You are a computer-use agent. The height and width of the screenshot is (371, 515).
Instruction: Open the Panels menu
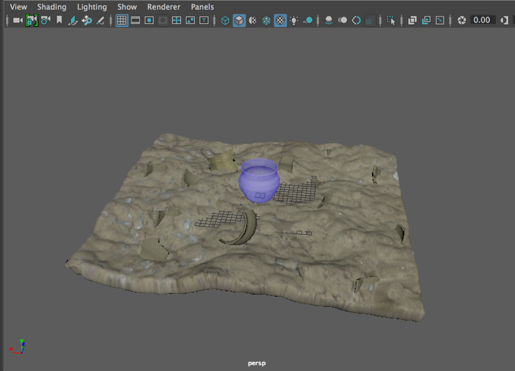click(202, 7)
